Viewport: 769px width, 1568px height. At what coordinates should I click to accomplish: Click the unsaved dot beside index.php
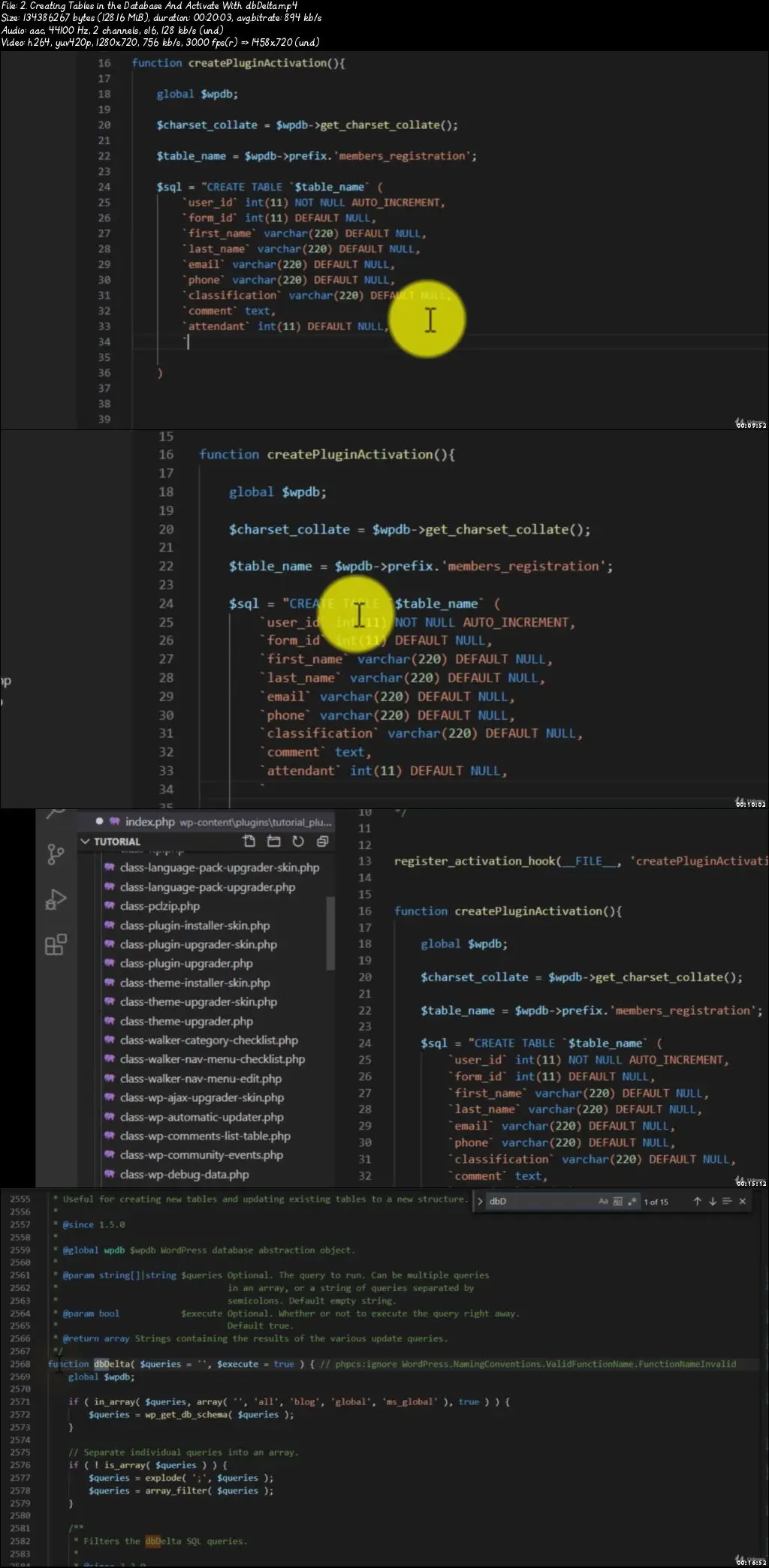(99, 821)
